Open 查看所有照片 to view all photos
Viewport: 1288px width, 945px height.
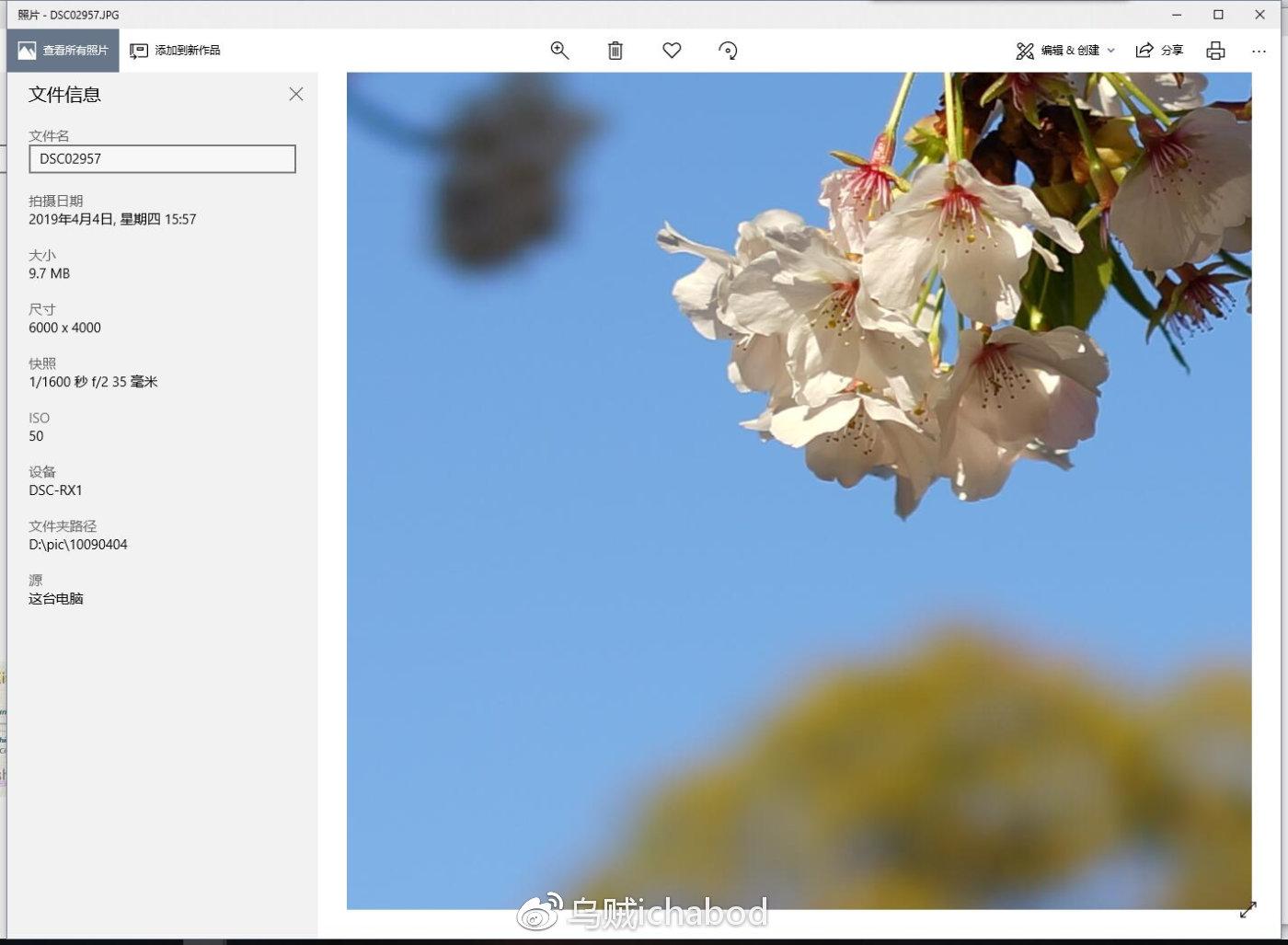click(x=63, y=51)
